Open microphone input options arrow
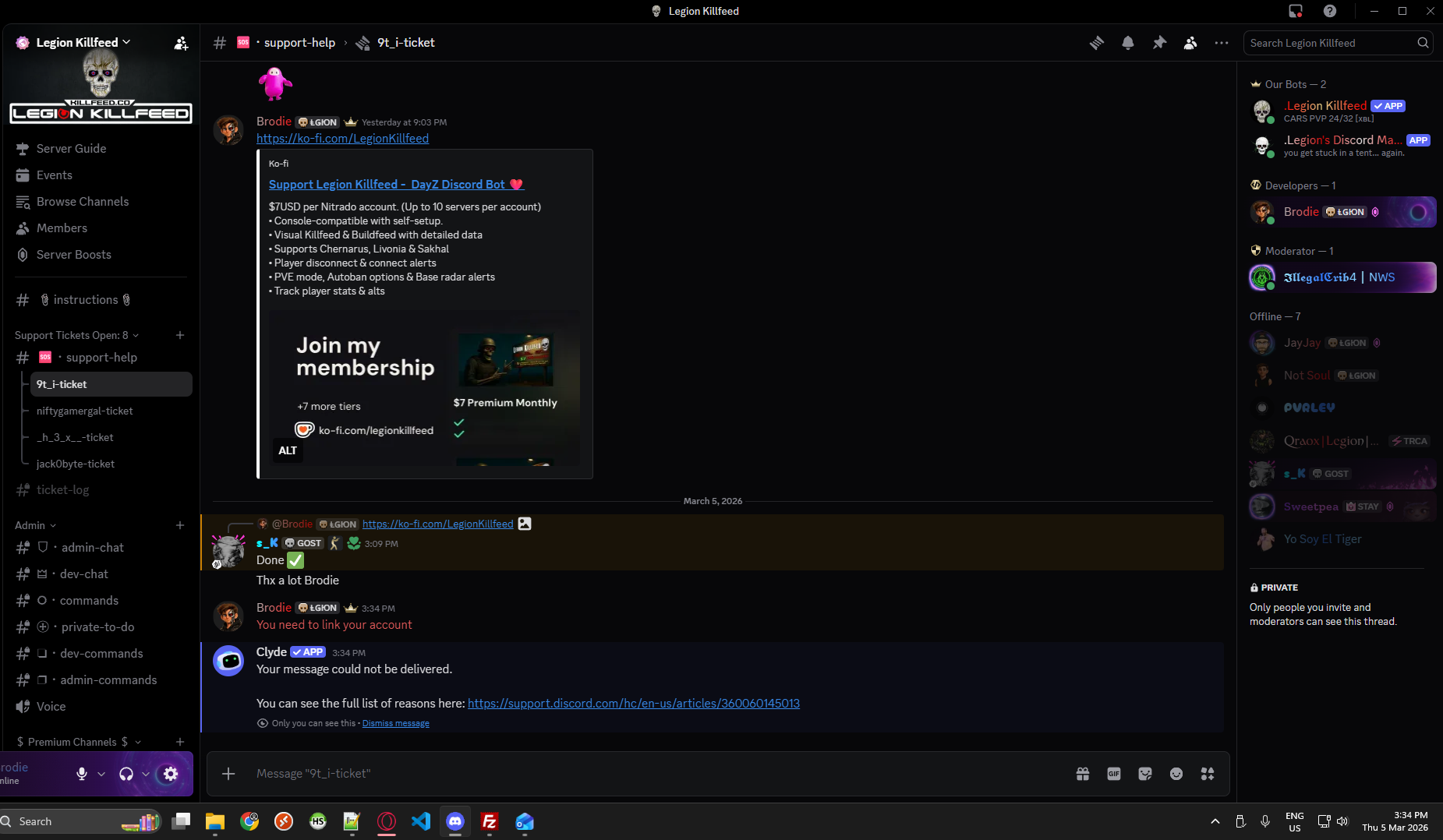This screenshot has width=1443, height=840. pyautogui.click(x=101, y=774)
